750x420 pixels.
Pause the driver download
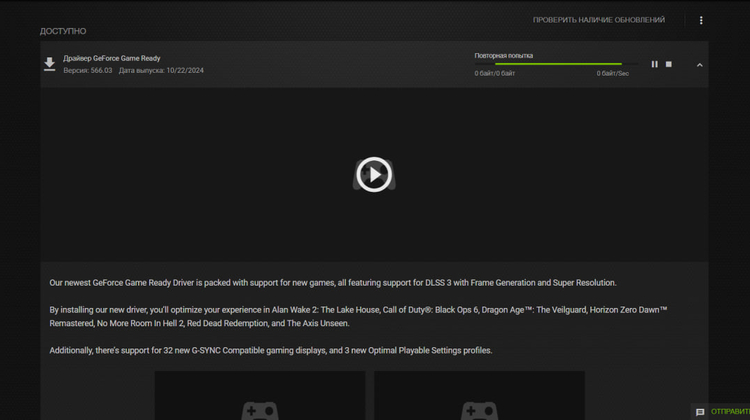pos(654,64)
